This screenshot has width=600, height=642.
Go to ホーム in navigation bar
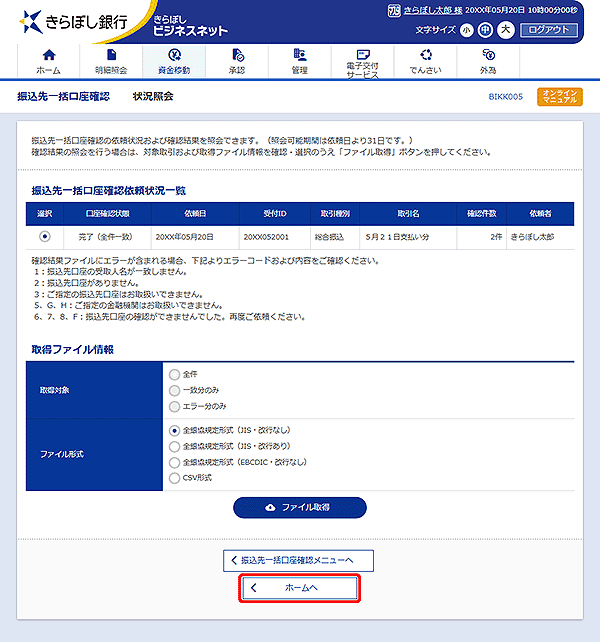pos(49,61)
